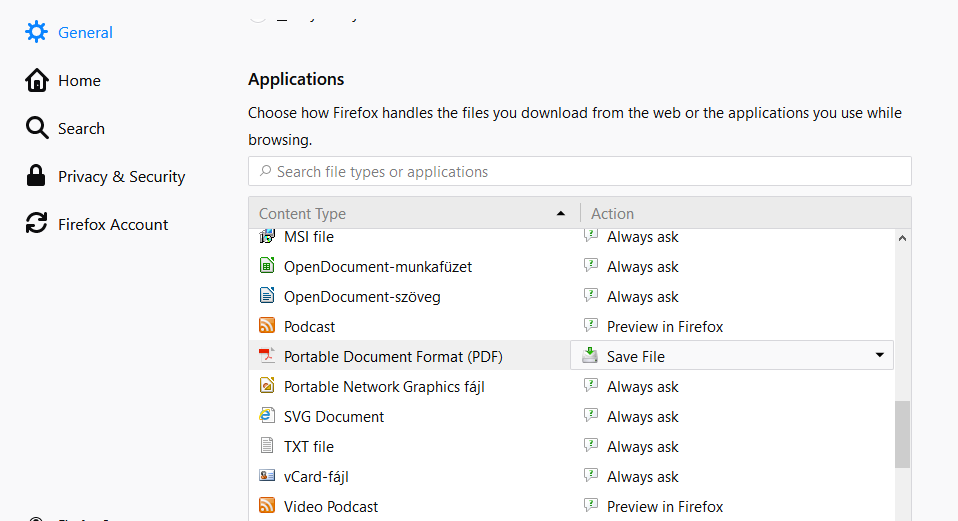Select the Podcast row
Image resolution: width=958 pixels, height=521 pixels.
tap(571, 326)
